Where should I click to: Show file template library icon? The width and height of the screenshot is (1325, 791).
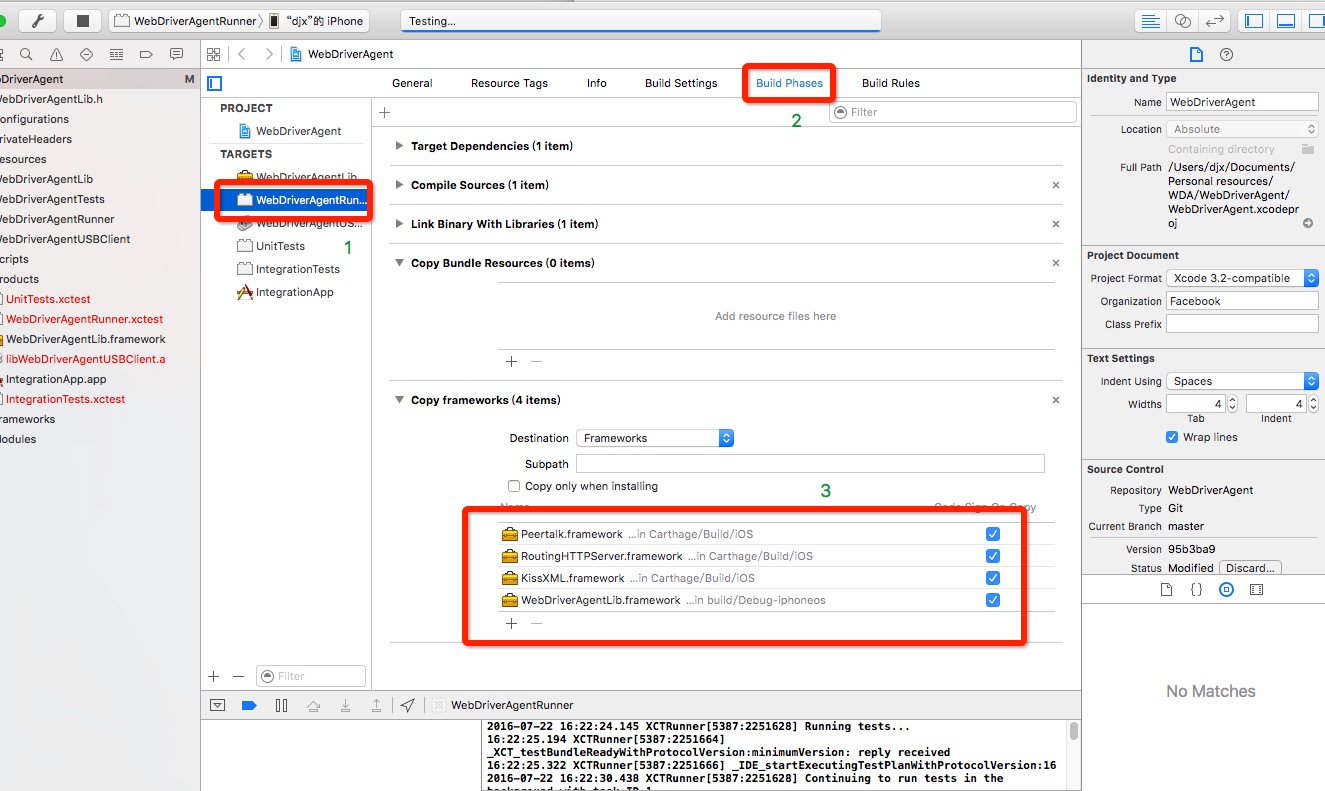pos(1166,590)
